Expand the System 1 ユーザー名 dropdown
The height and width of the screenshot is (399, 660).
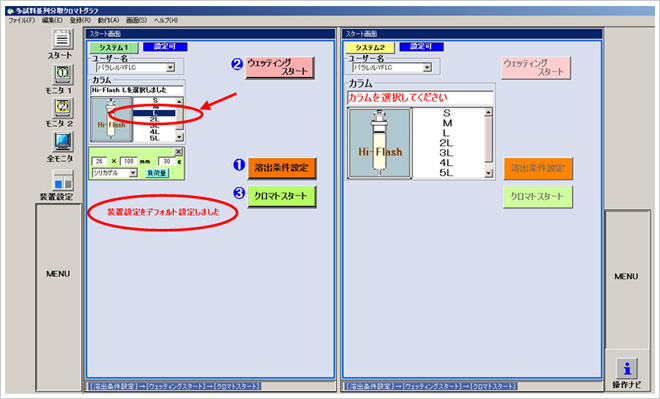(170, 68)
